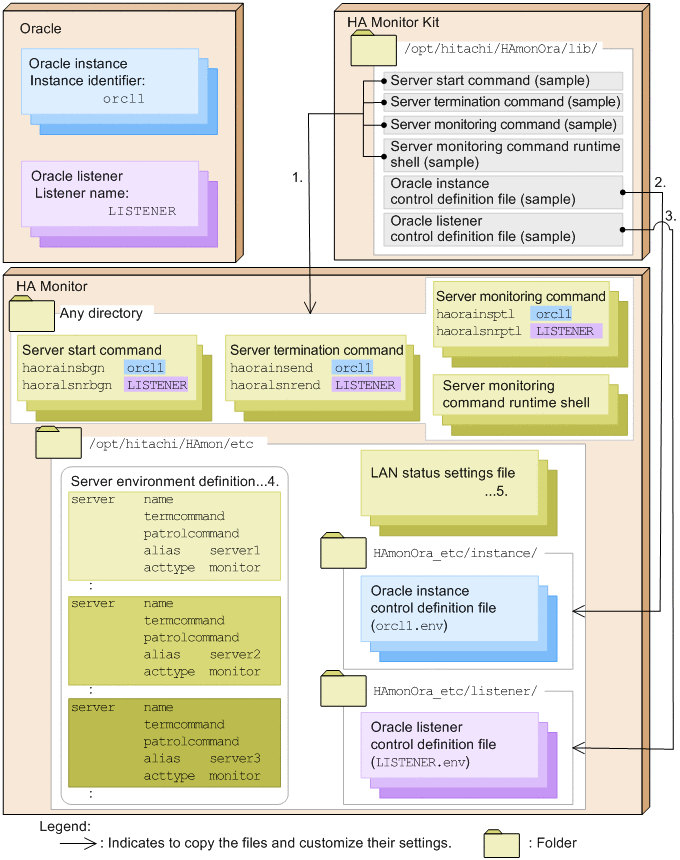Viewport: 680px width, 860px height.
Task: Click the (LISTENER.env) file name
Action: point(420,762)
